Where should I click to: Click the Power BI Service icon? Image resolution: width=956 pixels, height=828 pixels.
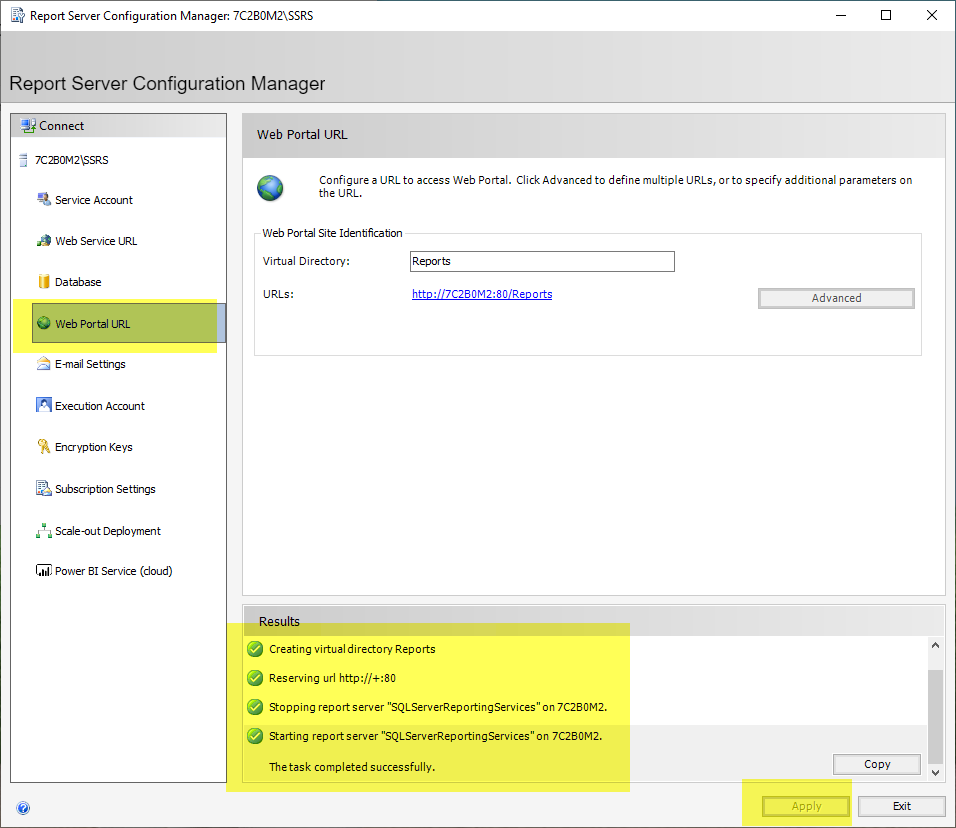tap(43, 571)
